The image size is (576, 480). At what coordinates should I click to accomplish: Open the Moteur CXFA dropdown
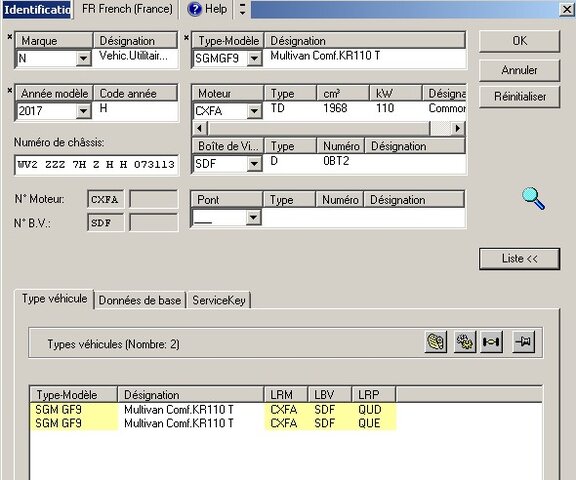pos(254,111)
